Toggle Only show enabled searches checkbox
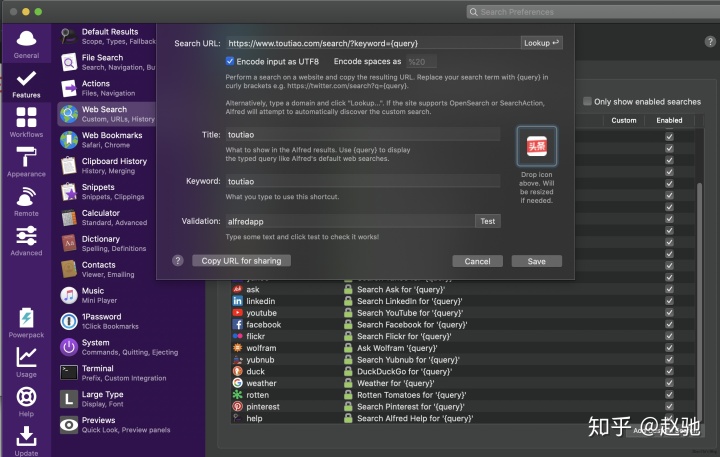The height and width of the screenshot is (457, 720). 587,101
